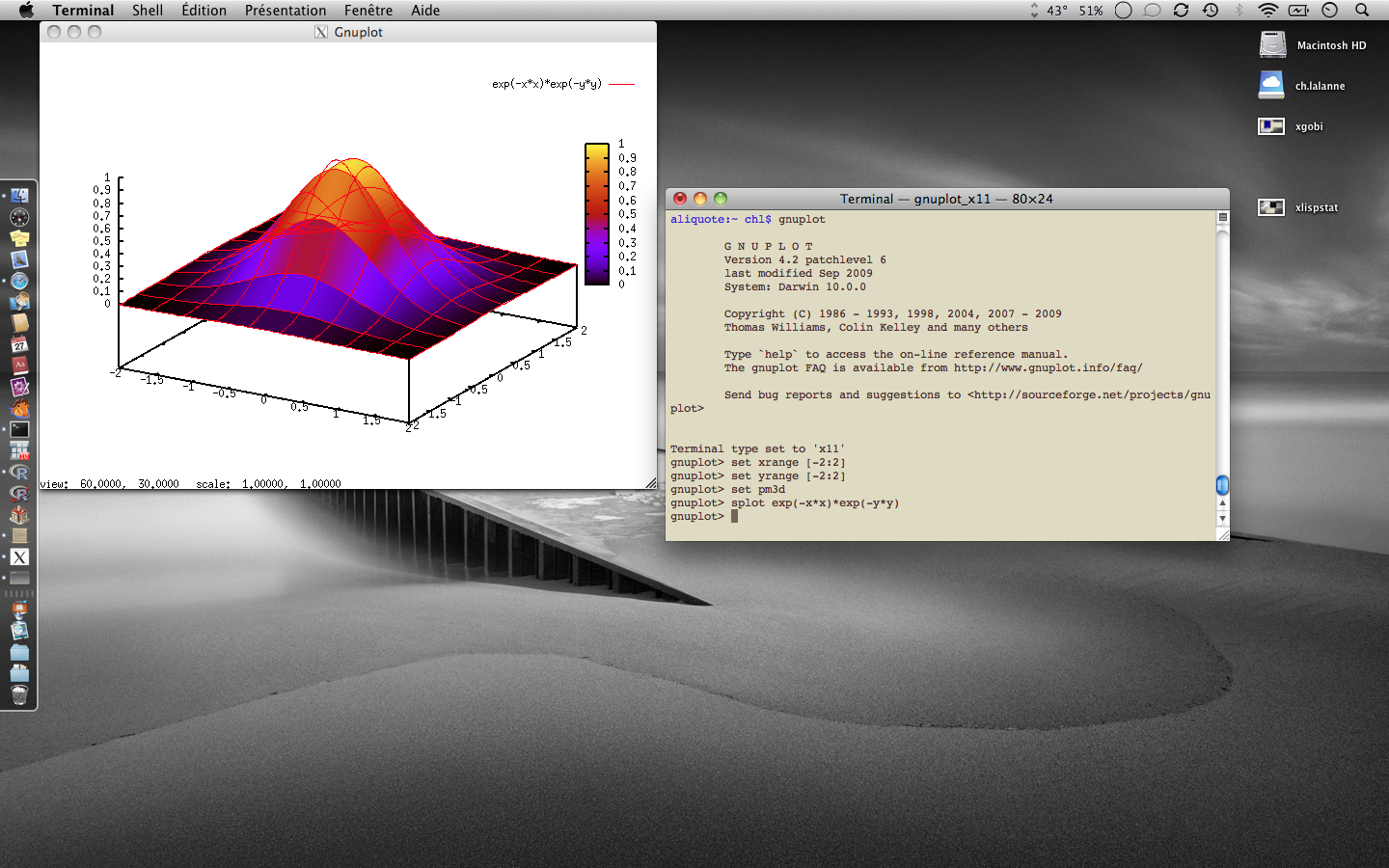1389x868 pixels.
Task: Select the xgobi desktop file
Action: (1271, 126)
